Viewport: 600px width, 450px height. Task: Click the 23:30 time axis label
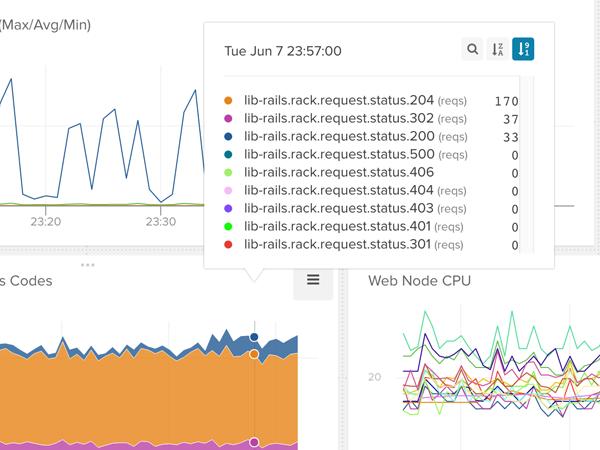pyautogui.click(x=160, y=222)
